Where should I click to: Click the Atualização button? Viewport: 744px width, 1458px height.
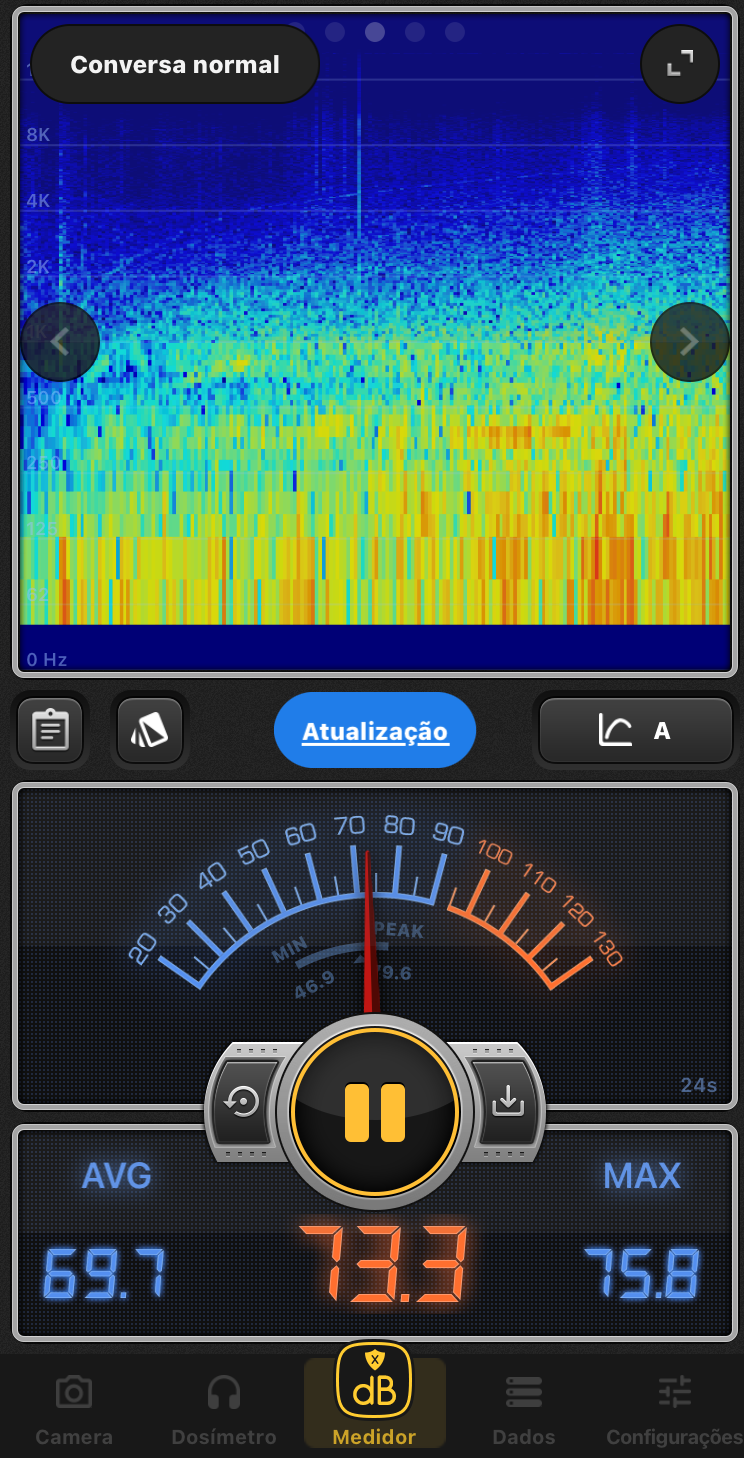point(375,731)
